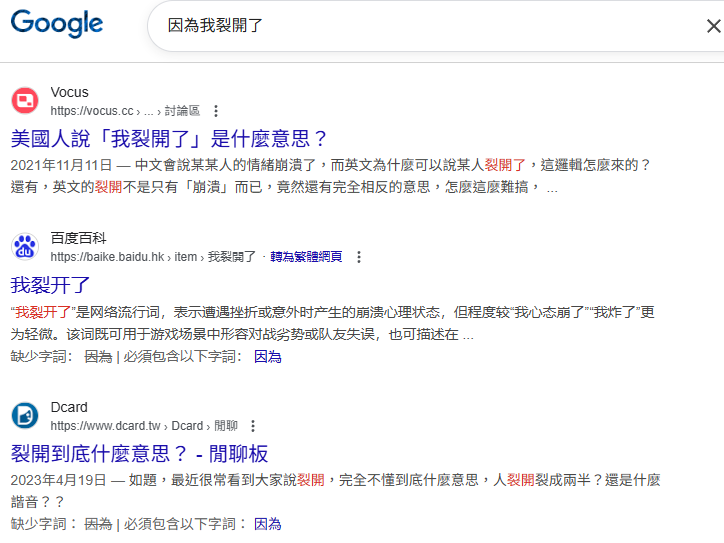724x543 pixels.
Task: Click 因為 must-include link under Dcard result
Action: tap(267, 523)
